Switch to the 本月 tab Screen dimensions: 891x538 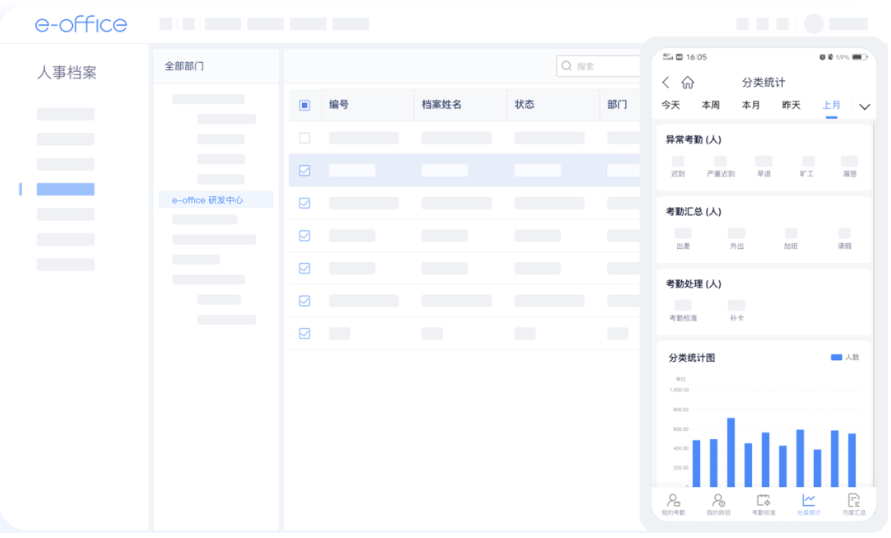tap(751, 105)
